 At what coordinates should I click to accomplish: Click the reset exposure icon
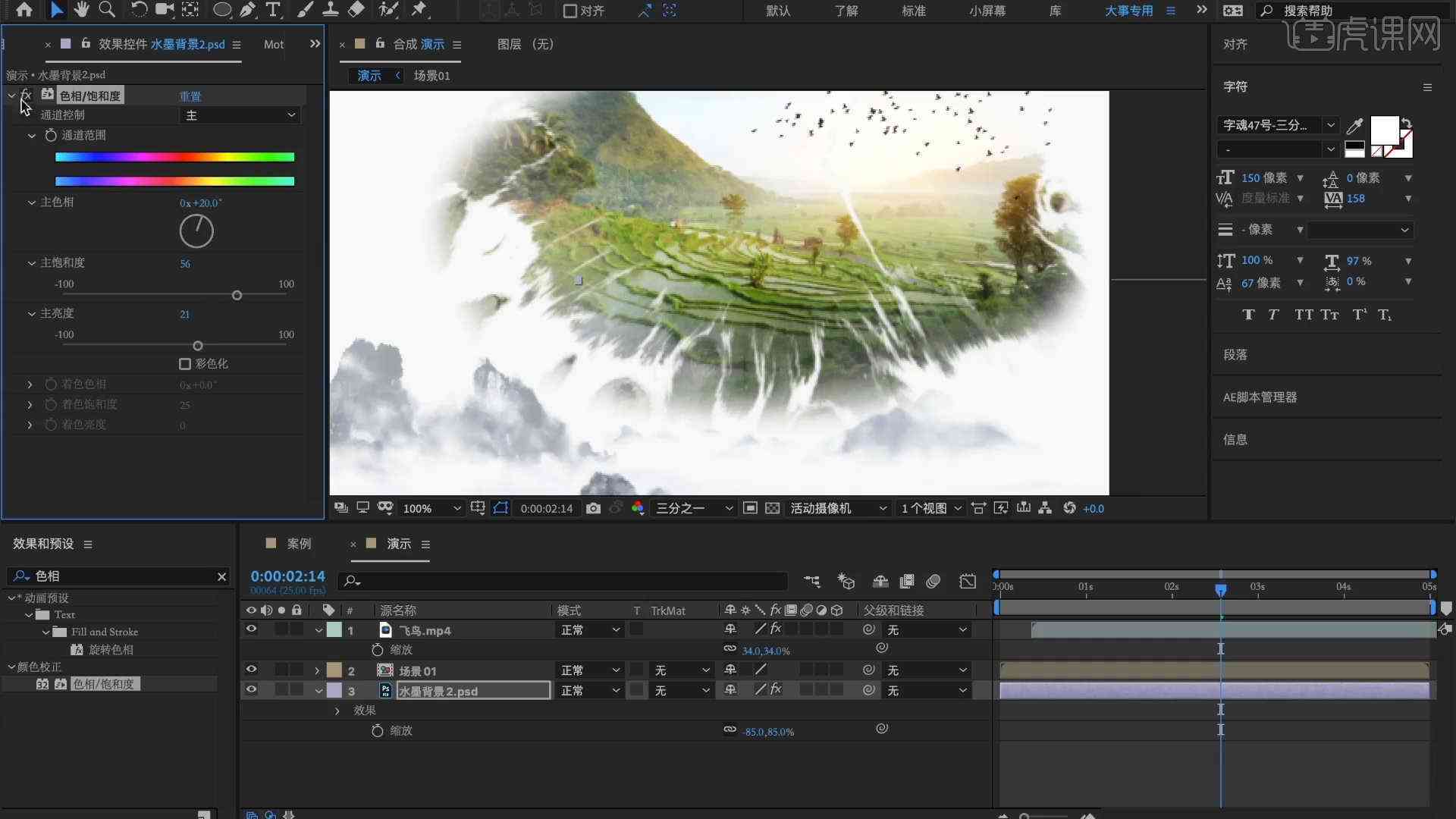click(1069, 508)
